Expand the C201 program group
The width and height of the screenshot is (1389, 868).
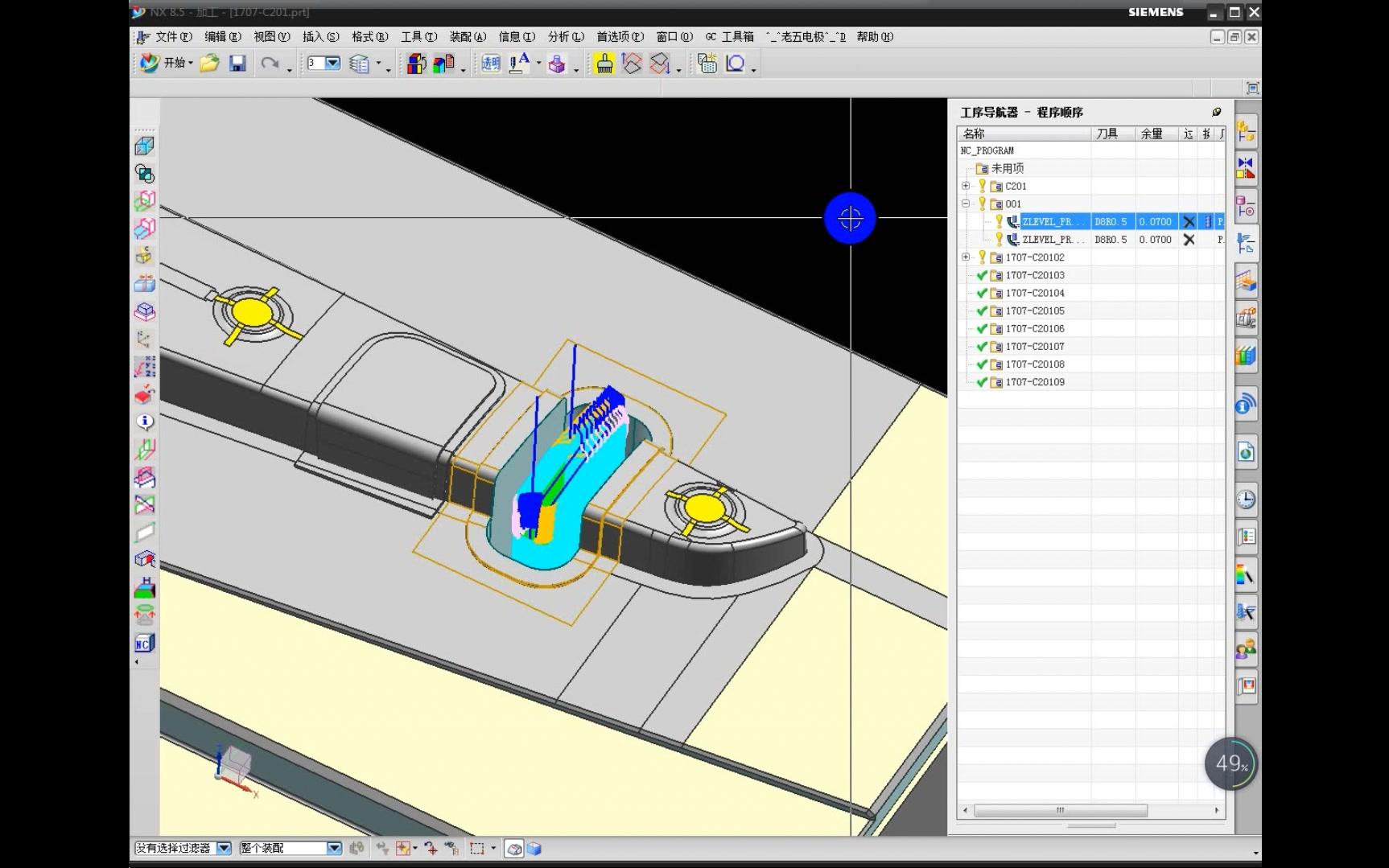click(966, 186)
